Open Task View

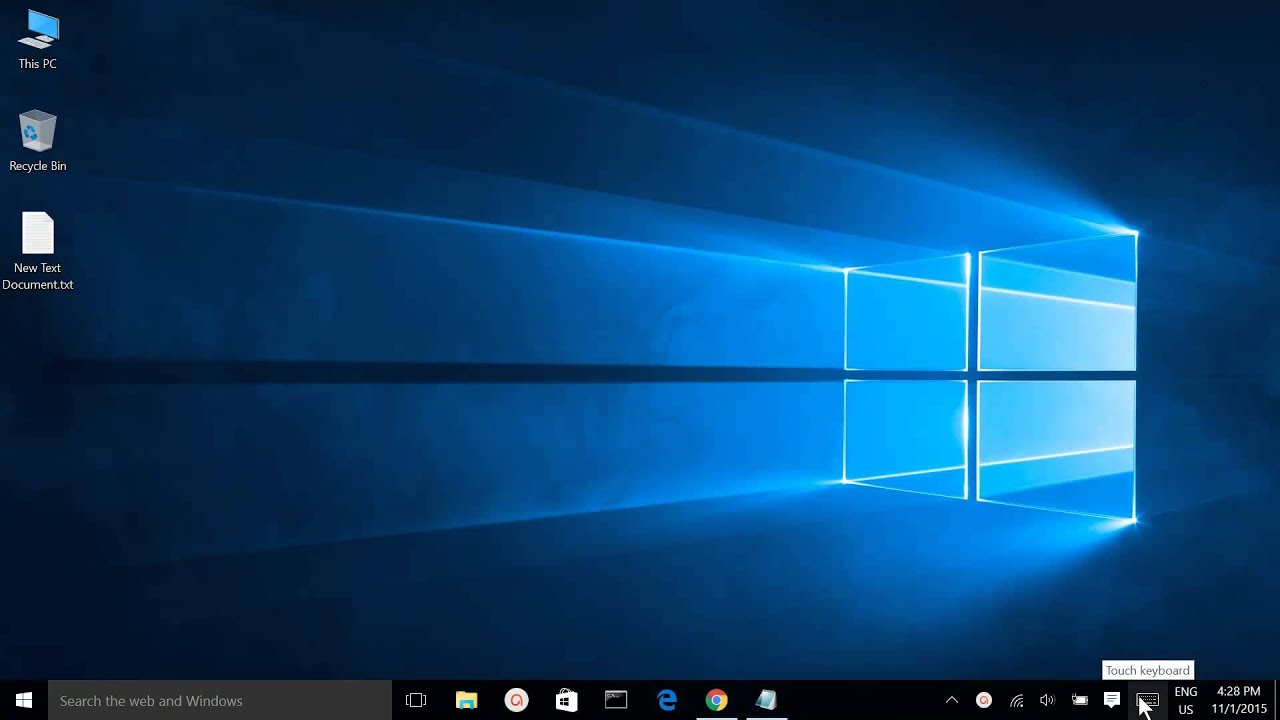(x=416, y=700)
